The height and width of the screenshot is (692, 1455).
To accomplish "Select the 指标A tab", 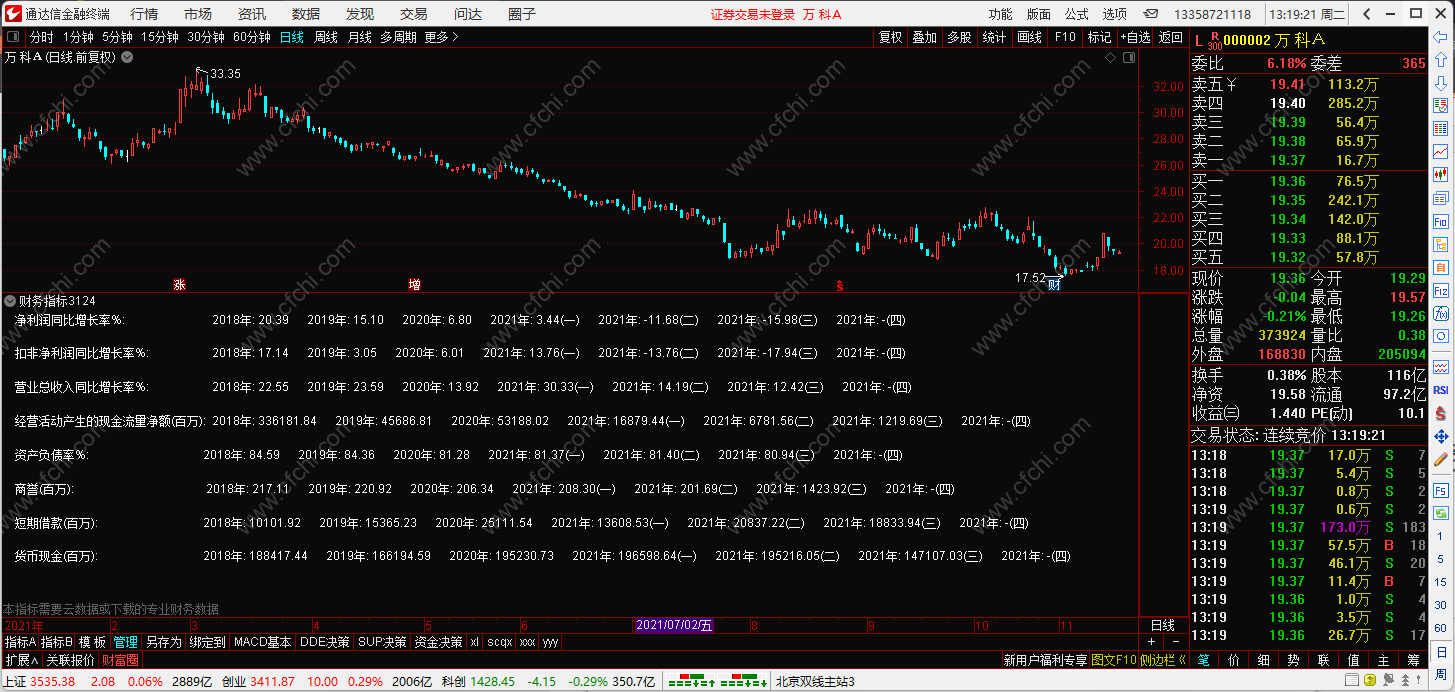I will coord(20,642).
